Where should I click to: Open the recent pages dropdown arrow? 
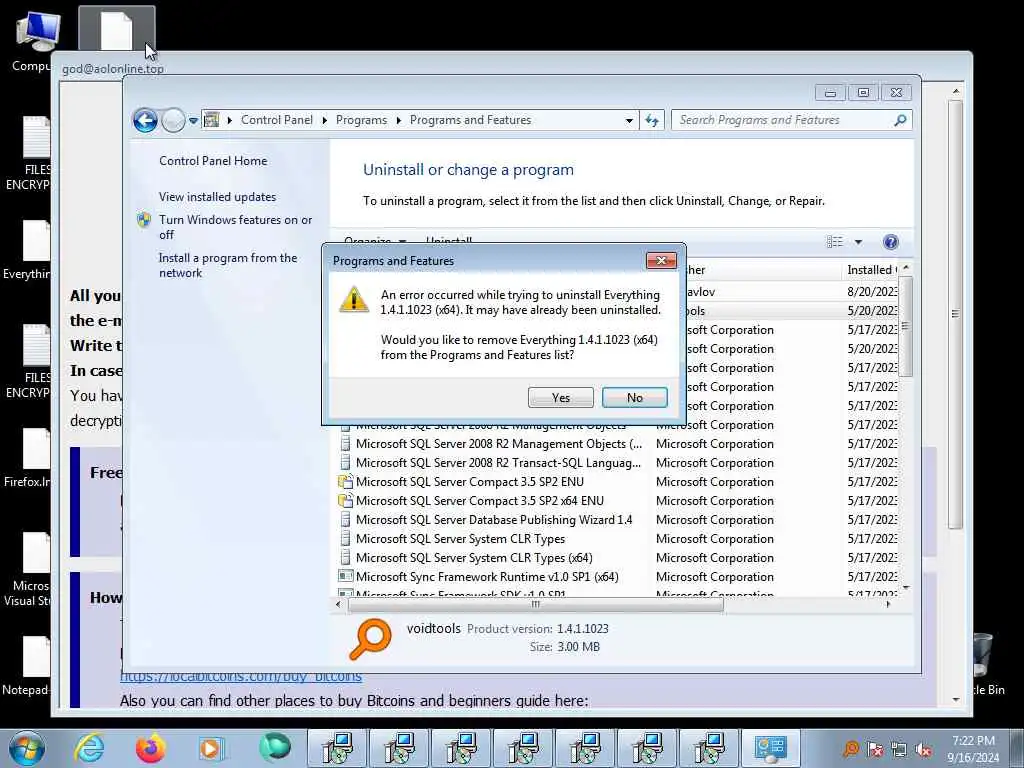click(193, 121)
